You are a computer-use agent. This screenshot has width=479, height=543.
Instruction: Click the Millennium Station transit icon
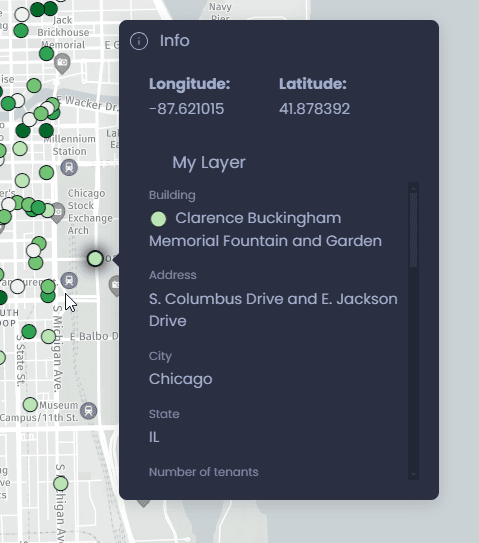tap(69, 167)
